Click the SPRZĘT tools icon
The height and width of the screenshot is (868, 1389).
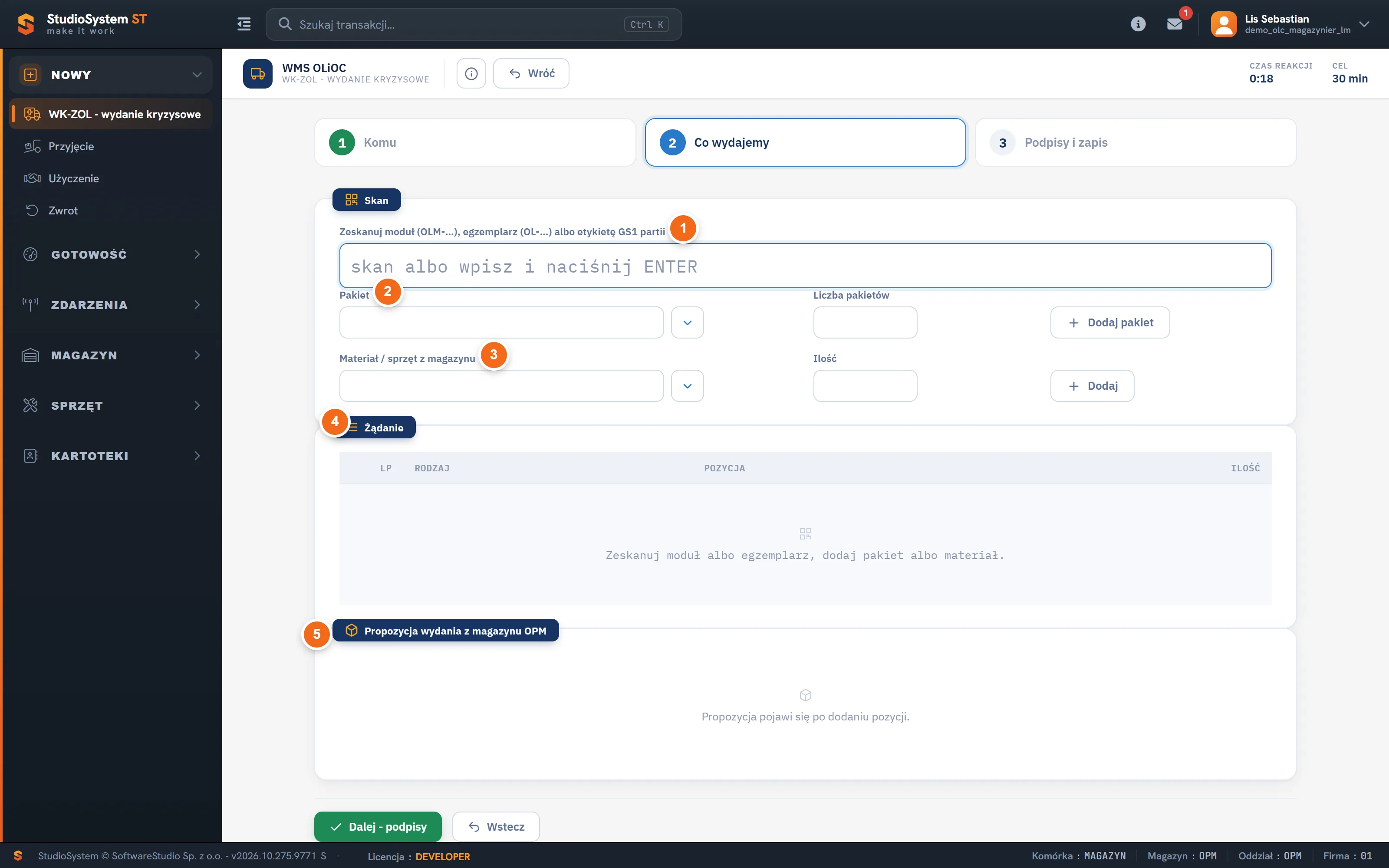30,406
